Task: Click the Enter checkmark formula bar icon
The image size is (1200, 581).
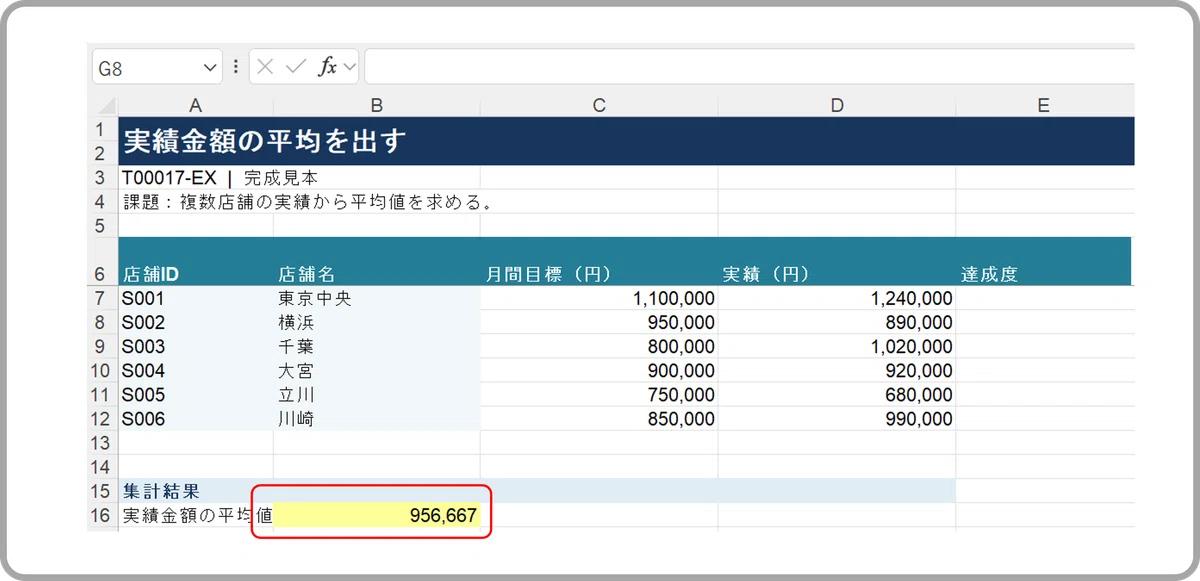Action: point(295,67)
